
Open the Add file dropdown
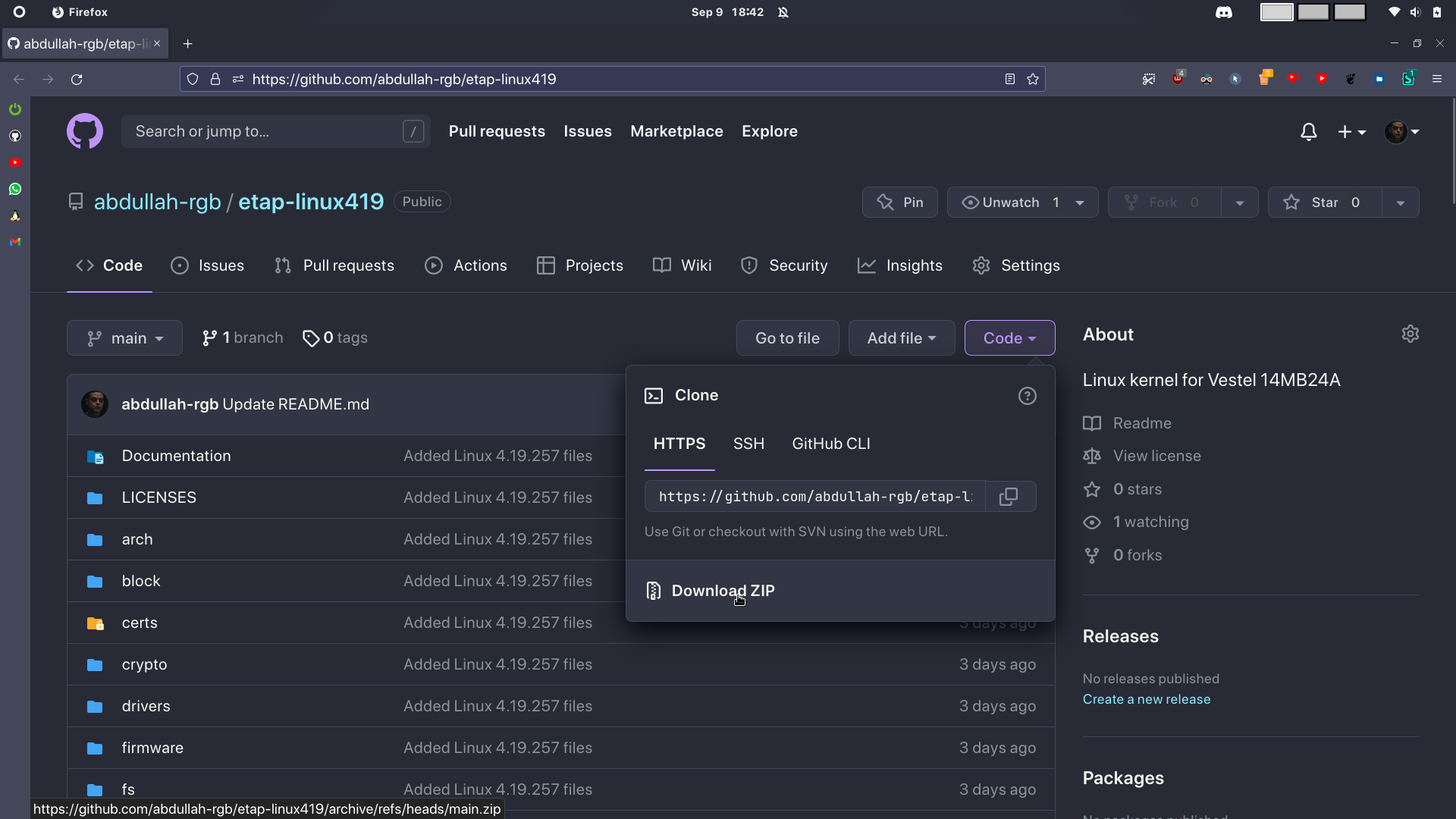coord(901,338)
